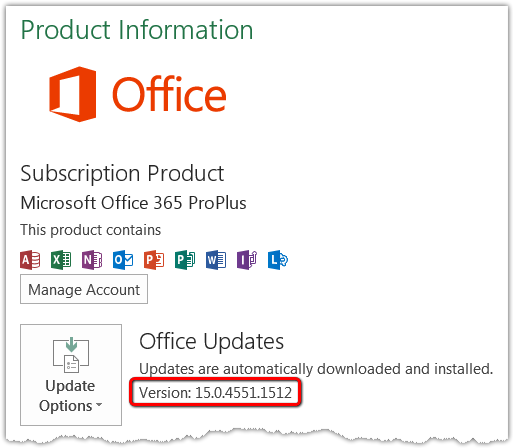Select the PowerPoint app icon
This screenshot has width=513, height=448.
point(154,260)
